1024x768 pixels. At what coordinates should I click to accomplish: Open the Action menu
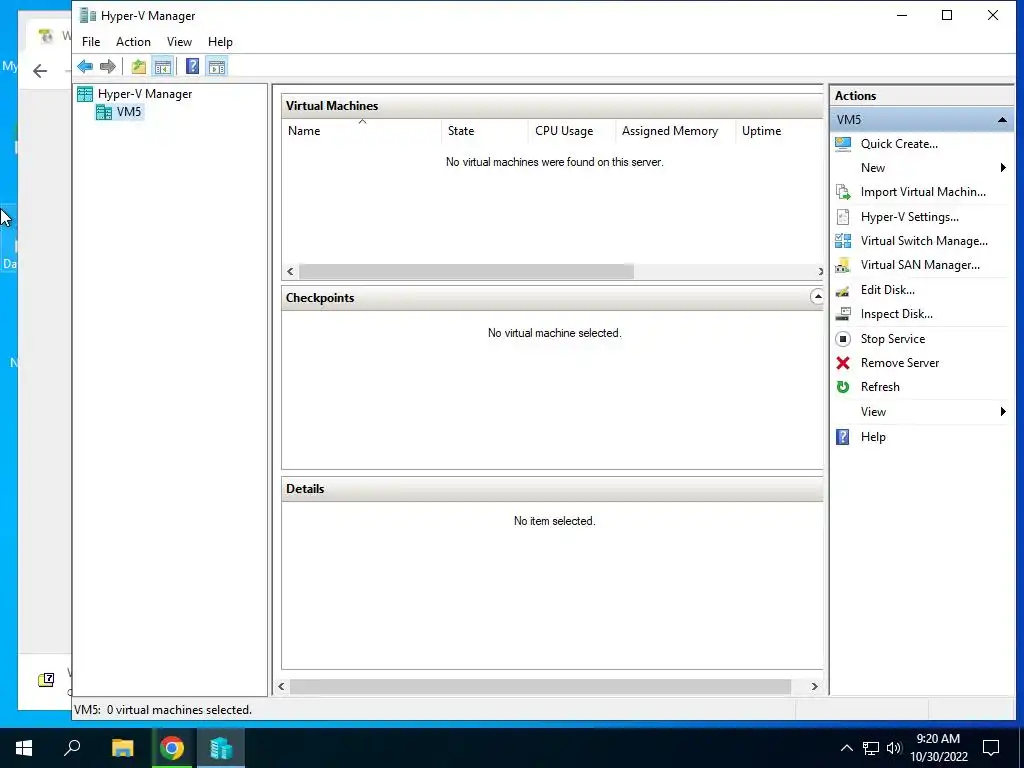click(x=133, y=42)
